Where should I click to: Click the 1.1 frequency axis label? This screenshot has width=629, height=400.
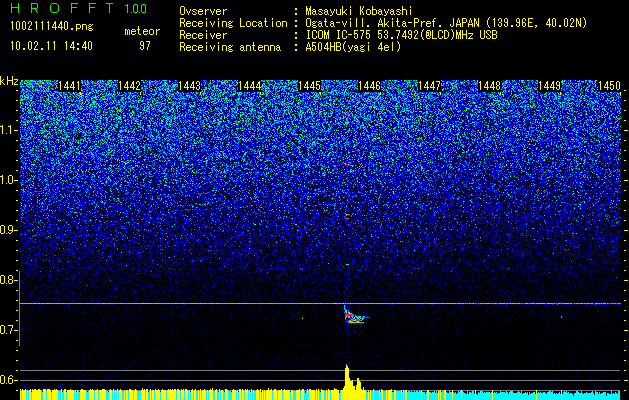pos(9,130)
